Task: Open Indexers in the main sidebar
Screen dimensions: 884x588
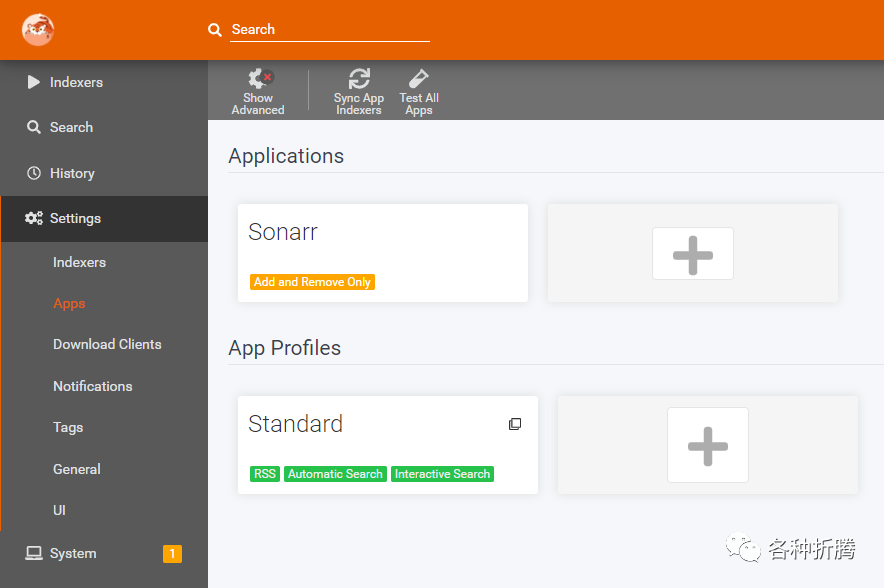Action: pyautogui.click(x=76, y=82)
